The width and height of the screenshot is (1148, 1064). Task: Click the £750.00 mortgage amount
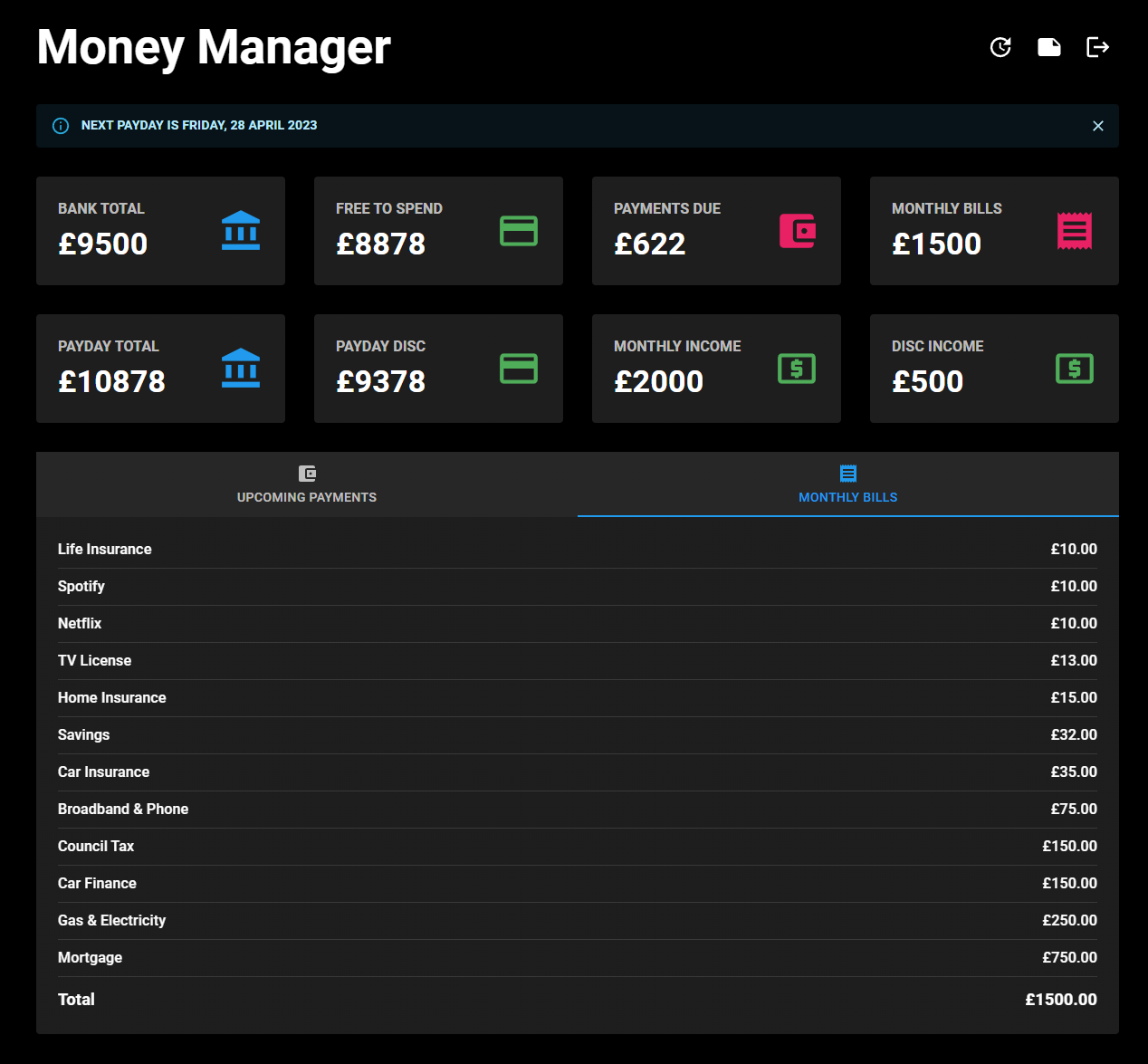click(x=1069, y=958)
